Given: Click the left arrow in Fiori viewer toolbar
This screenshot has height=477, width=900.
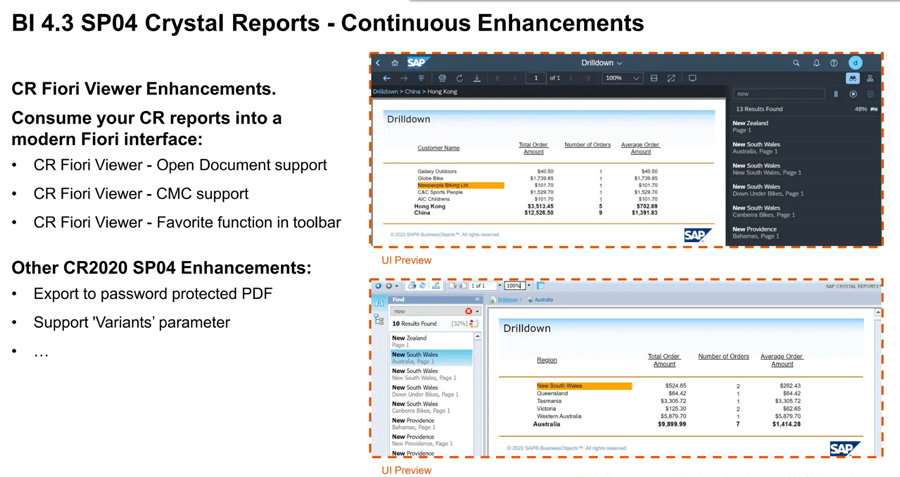Looking at the screenshot, I should tap(387, 78).
